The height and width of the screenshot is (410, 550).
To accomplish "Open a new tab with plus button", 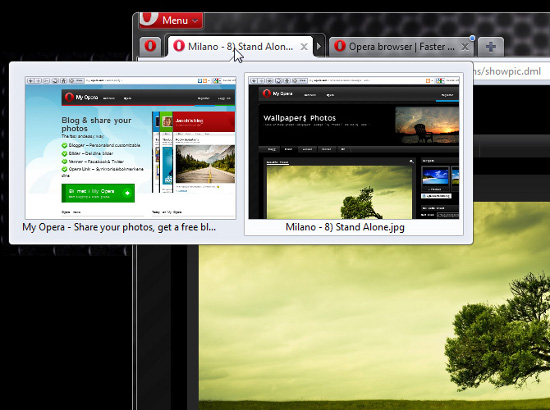I will pyautogui.click(x=491, y=47).
